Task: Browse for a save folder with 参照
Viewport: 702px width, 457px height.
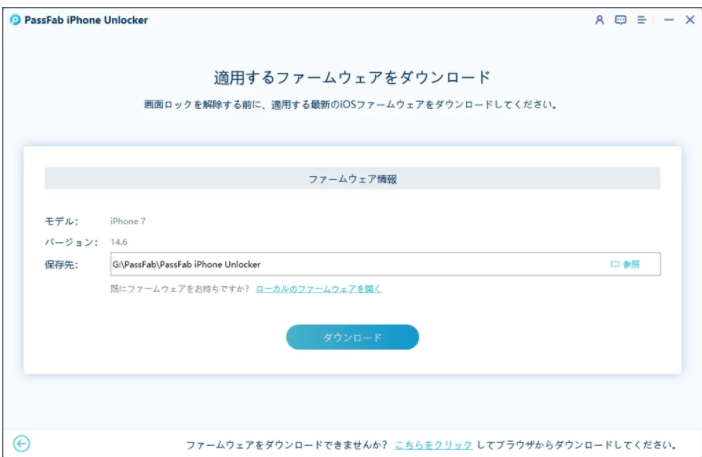Action: tap(625, 264)
